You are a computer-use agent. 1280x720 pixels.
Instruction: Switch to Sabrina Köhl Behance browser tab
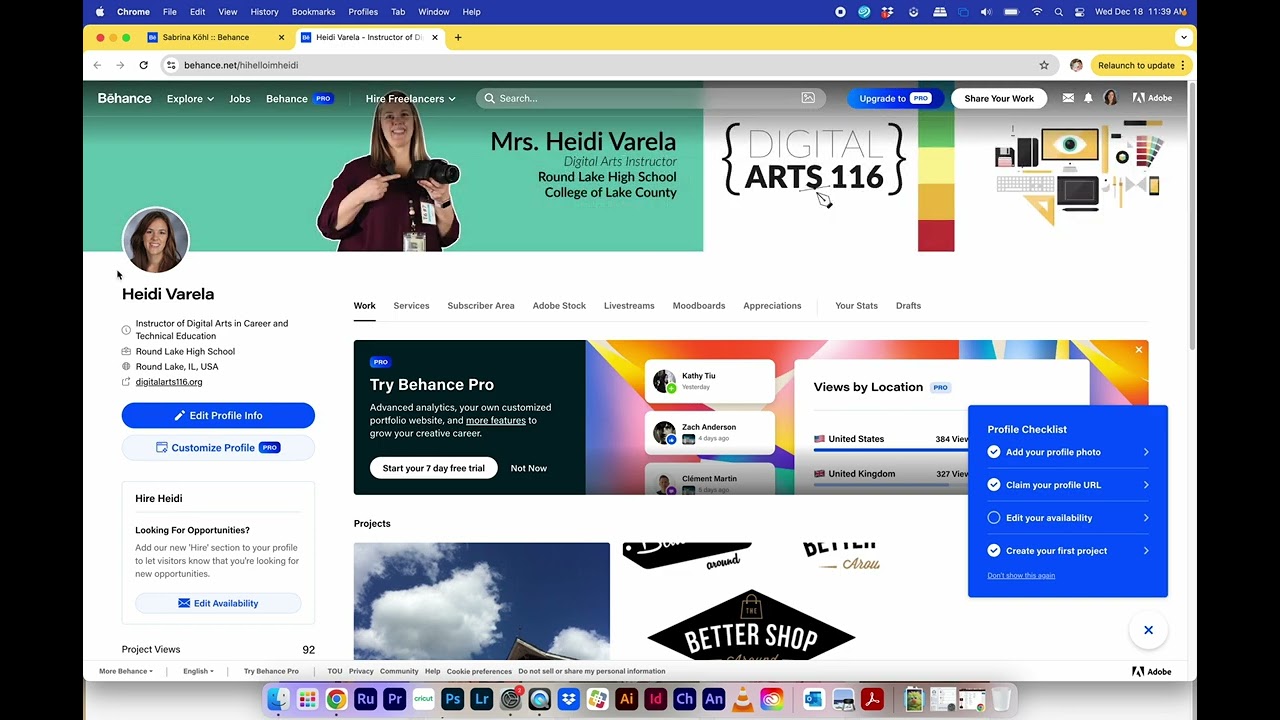coord(215,37)
